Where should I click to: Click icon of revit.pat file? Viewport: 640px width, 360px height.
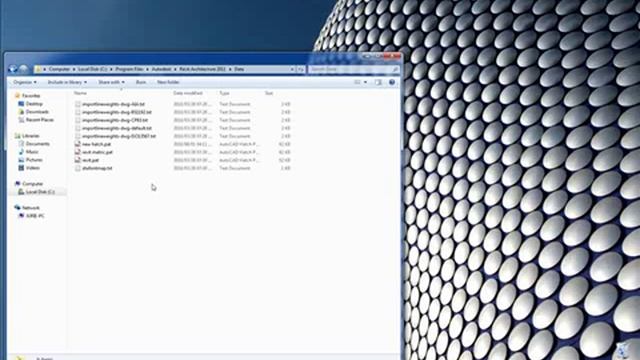click(x=78, y=160)
